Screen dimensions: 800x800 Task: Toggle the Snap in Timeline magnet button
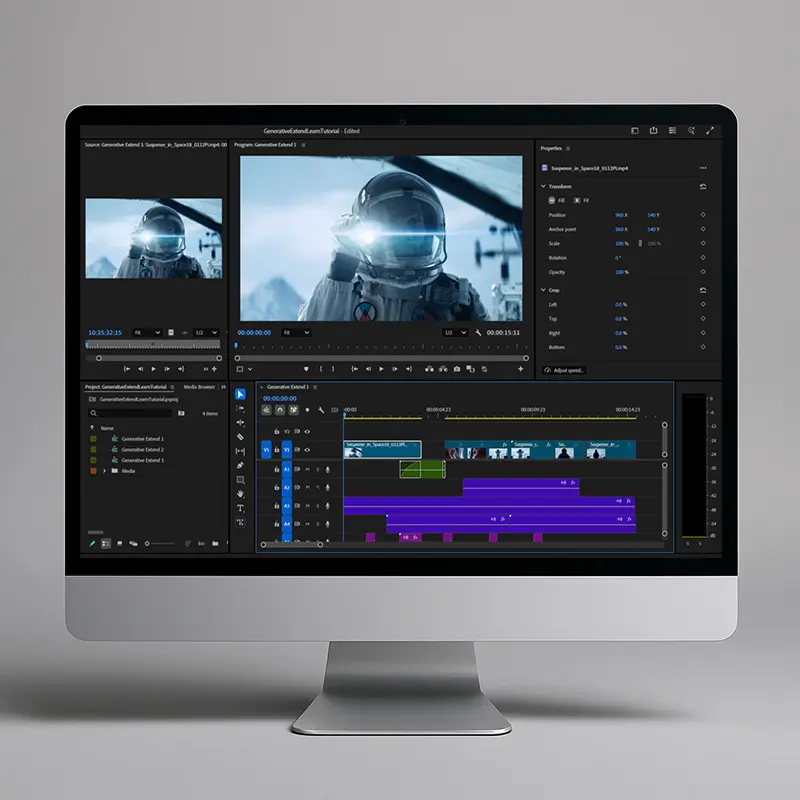[280, 409]
